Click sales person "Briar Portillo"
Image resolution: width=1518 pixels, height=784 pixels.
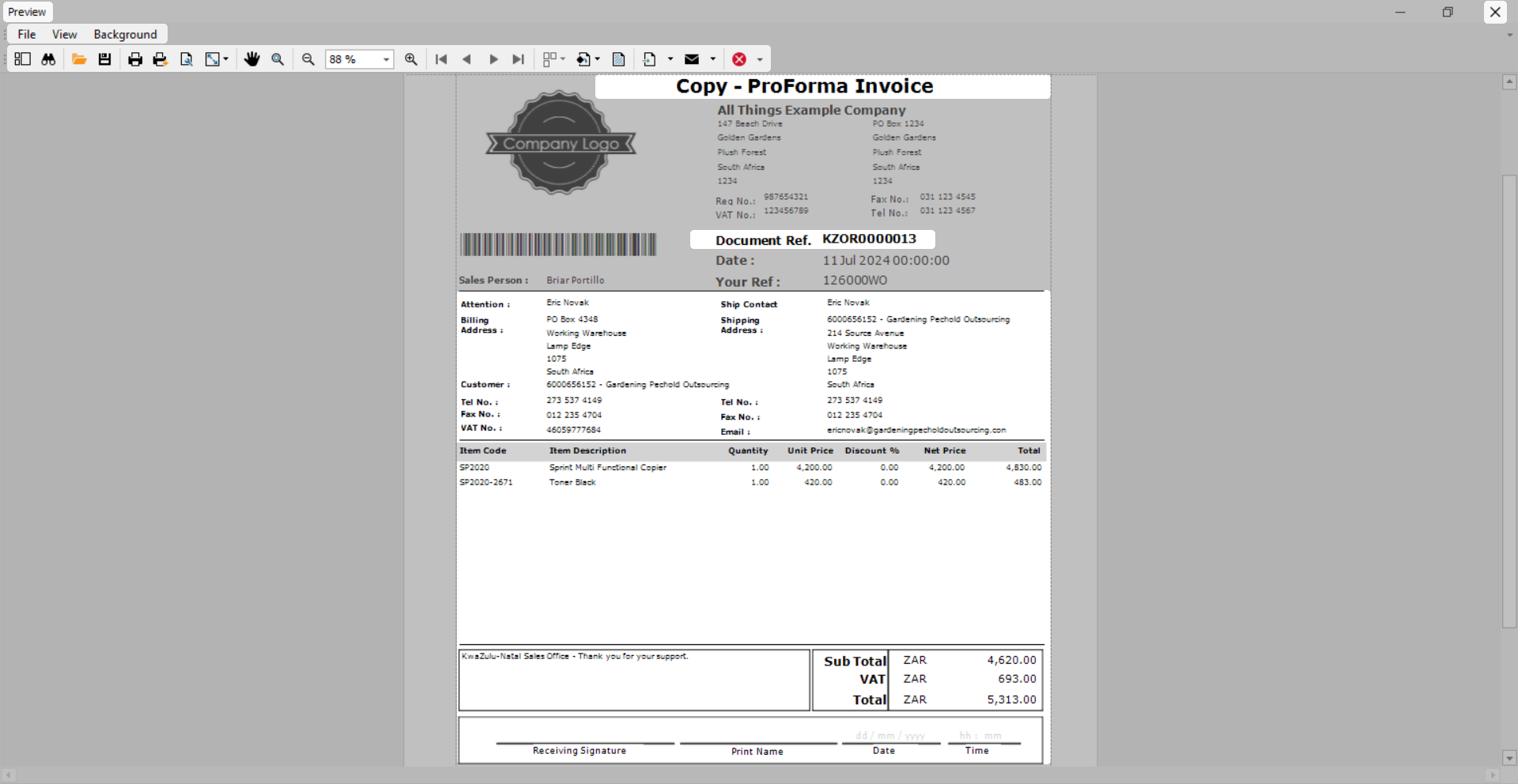(x=576, y=281)
